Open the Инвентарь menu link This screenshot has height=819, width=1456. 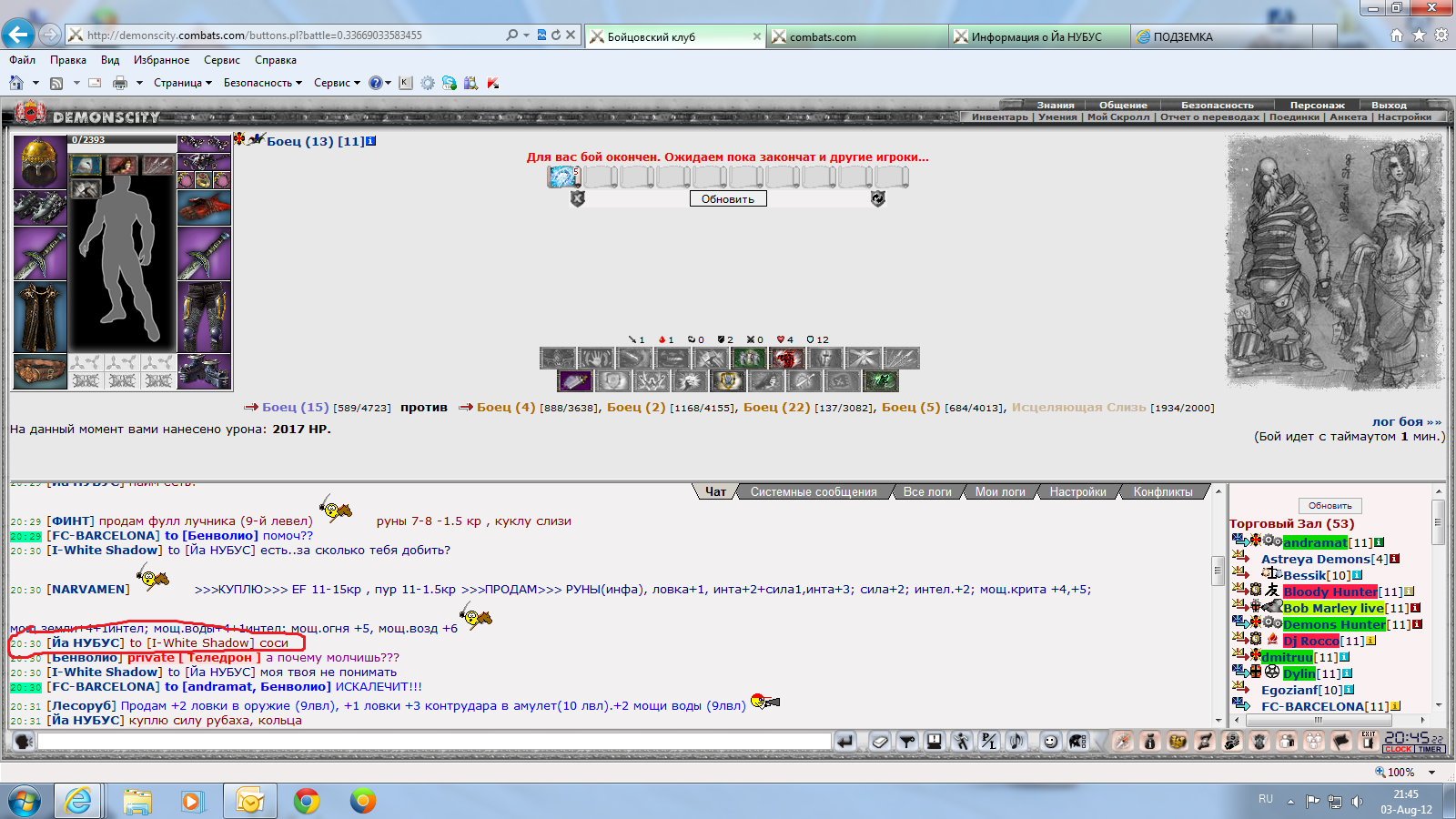point(999,116)
